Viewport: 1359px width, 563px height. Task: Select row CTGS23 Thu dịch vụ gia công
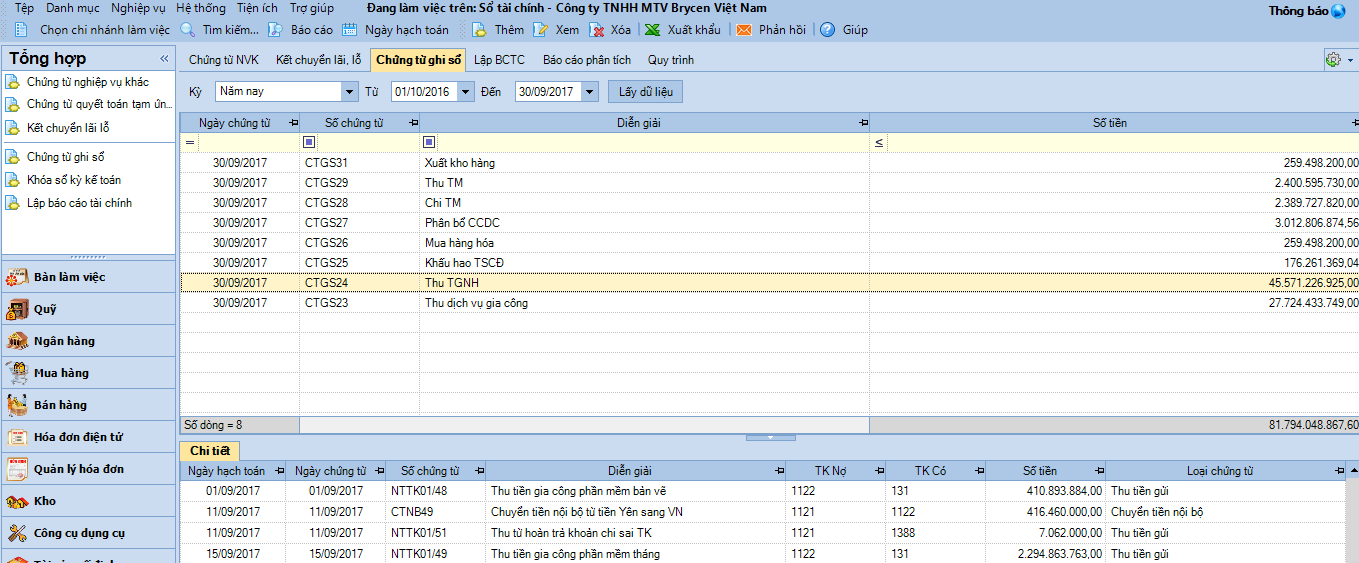coord(768,303)
